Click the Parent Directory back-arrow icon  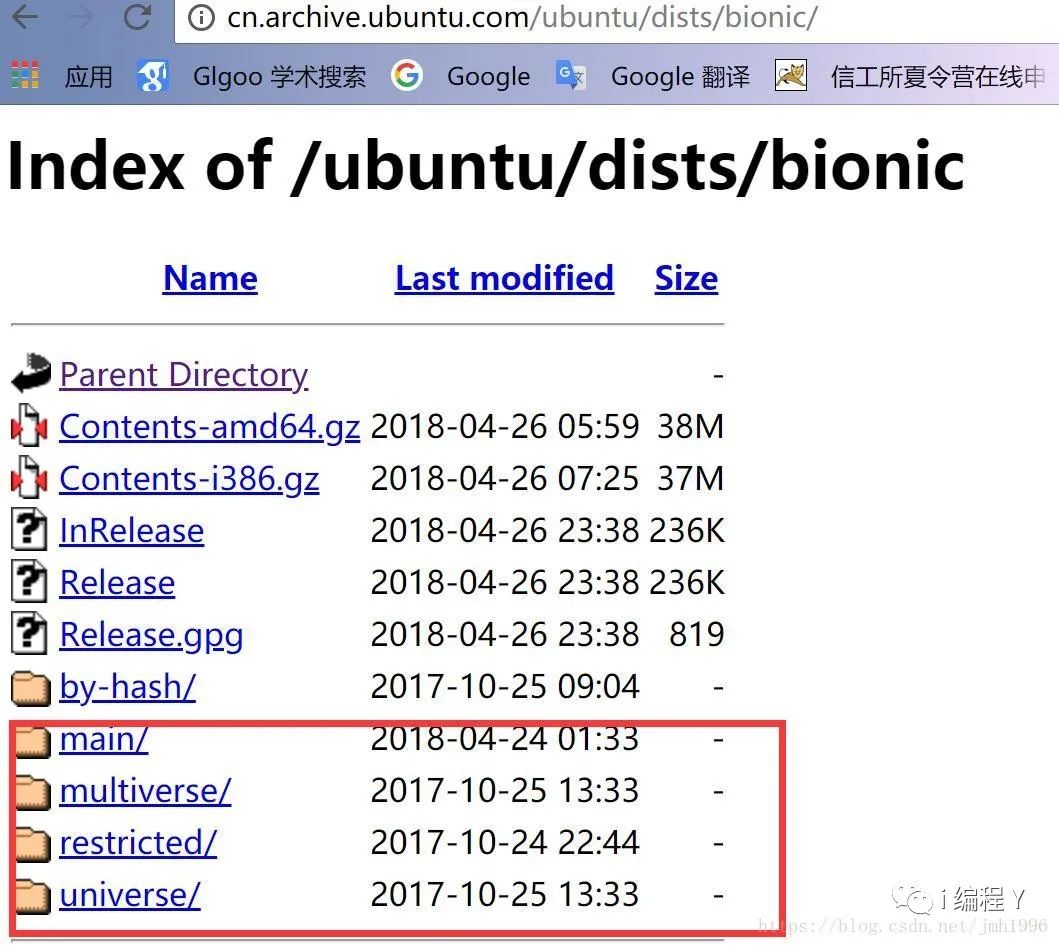(31, 373)
